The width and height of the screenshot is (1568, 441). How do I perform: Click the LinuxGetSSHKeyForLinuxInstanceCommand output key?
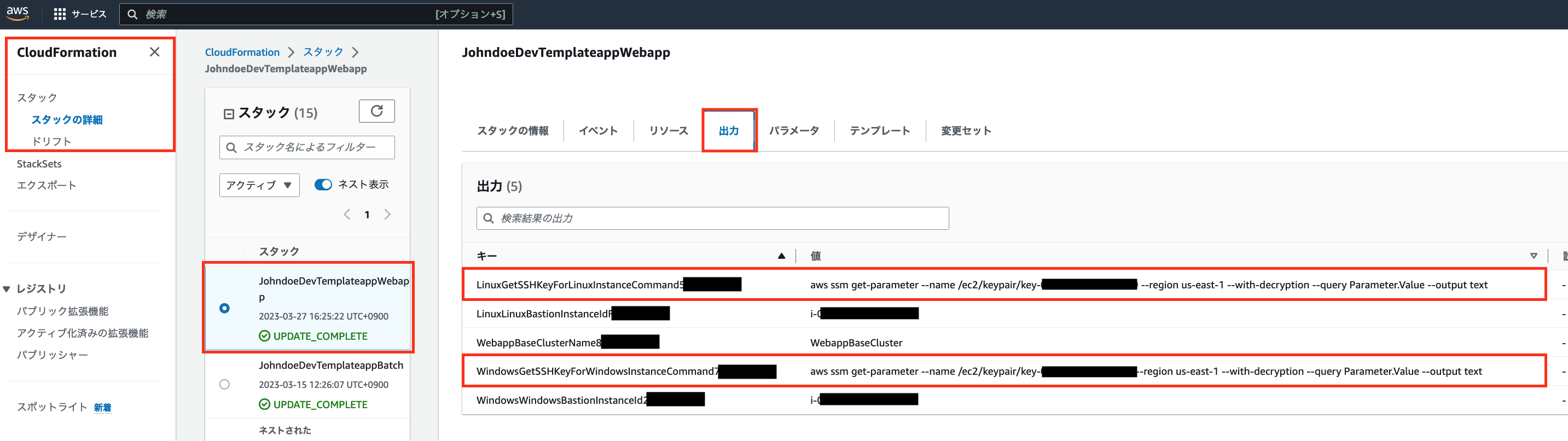[580, 285]
